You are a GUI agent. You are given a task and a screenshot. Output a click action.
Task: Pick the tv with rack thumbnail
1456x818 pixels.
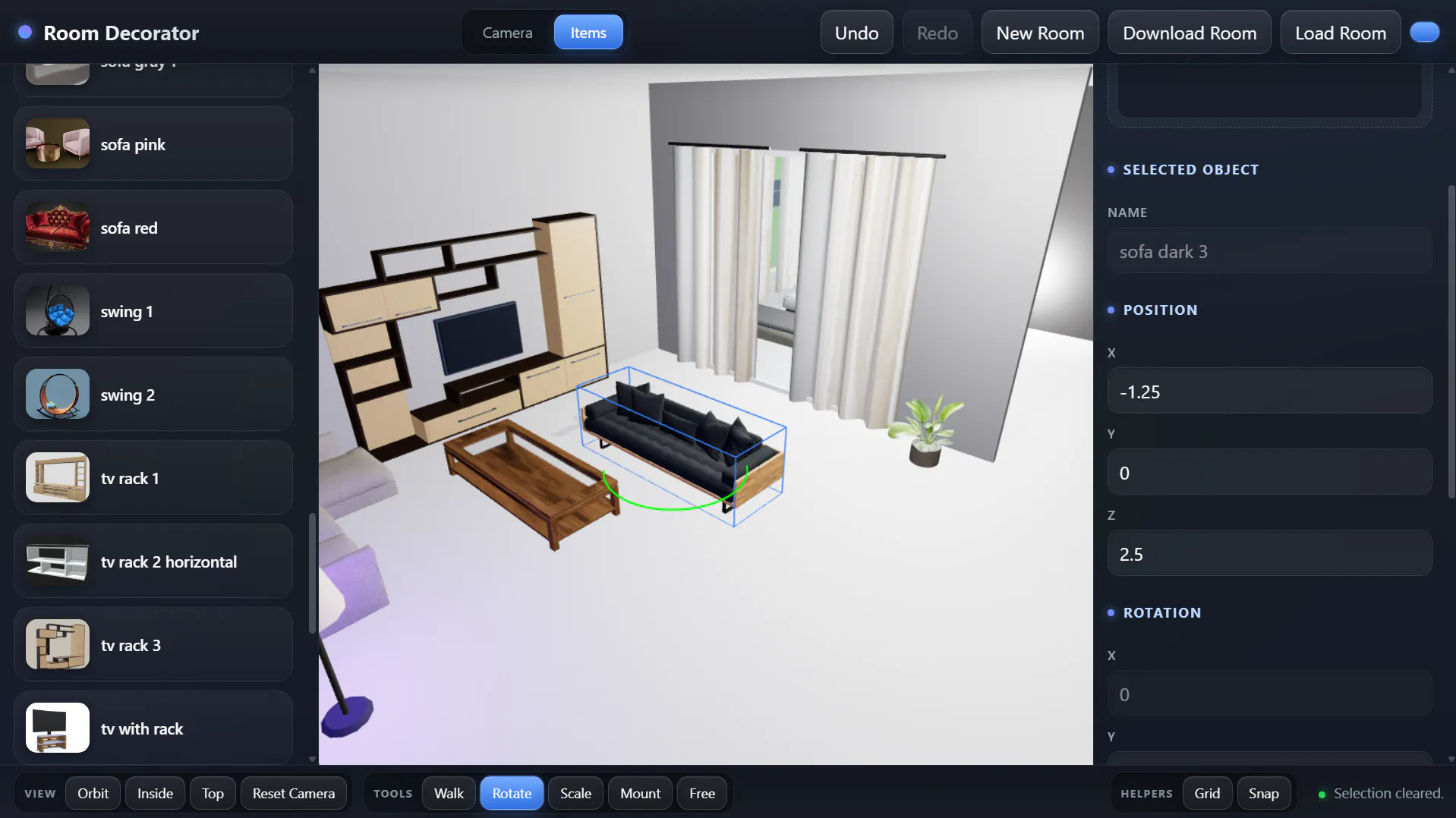coord(58,728)
